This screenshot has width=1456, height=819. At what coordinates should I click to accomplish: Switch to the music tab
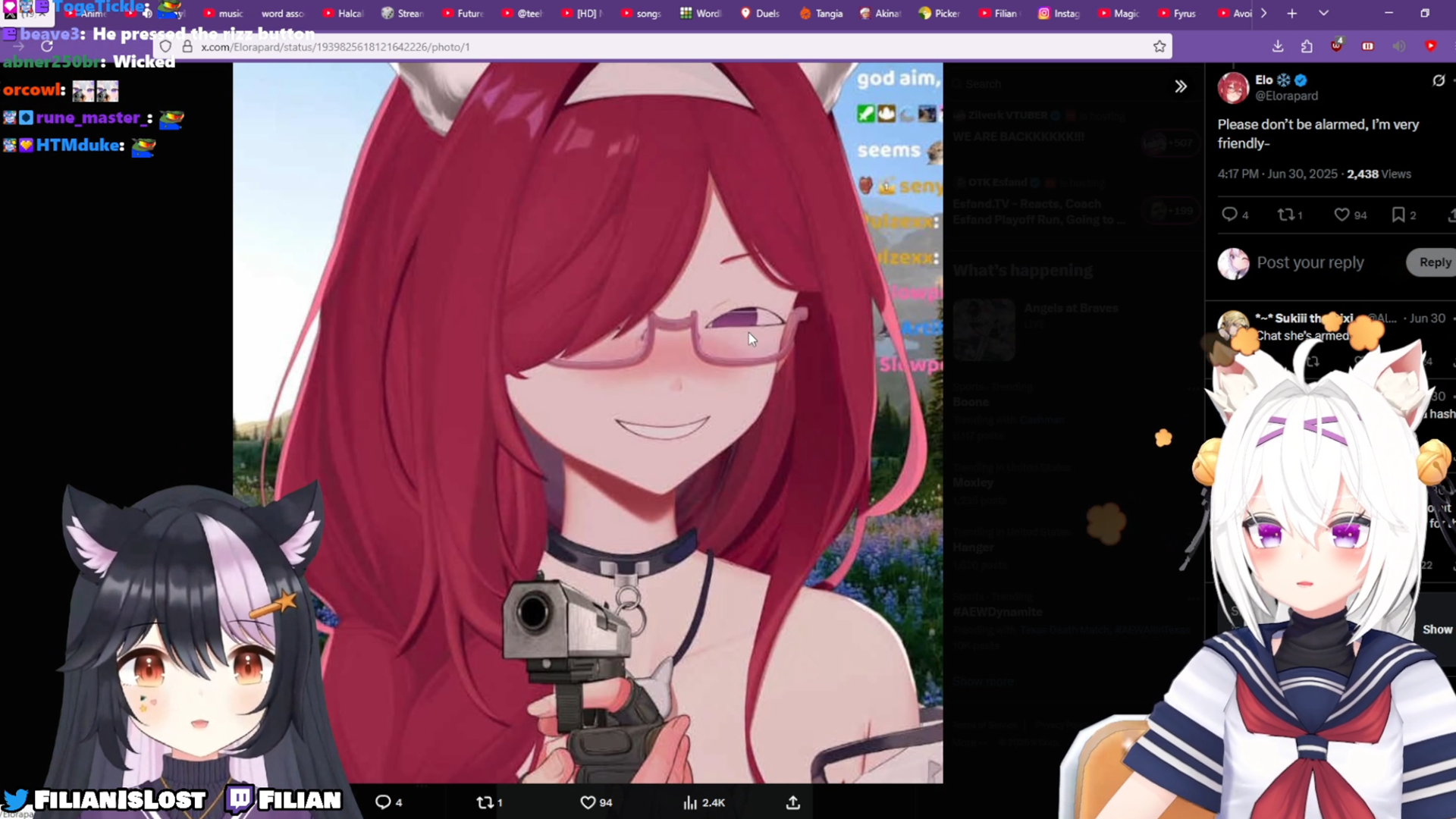point(223,13)
